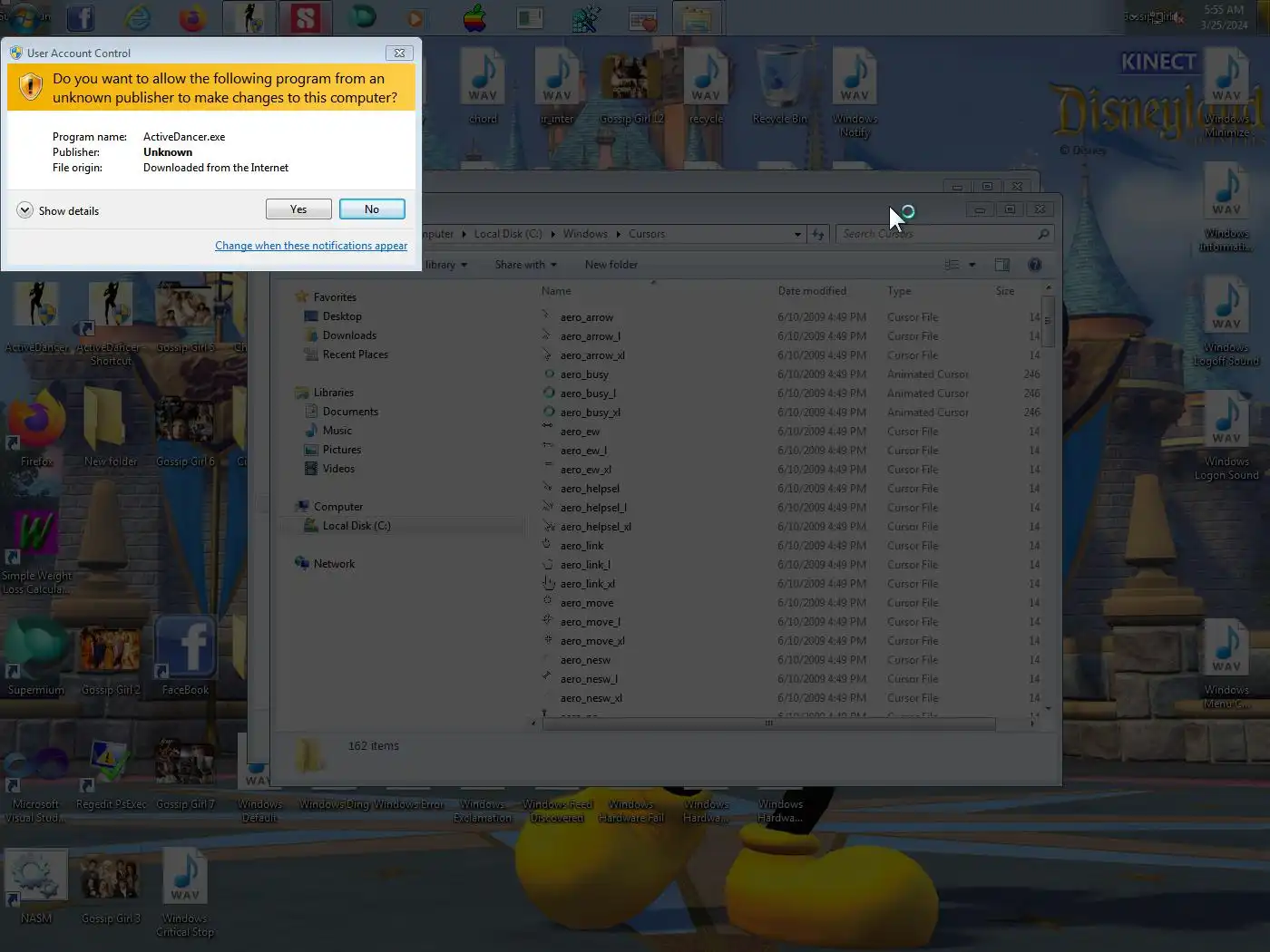This screenshot has height=952, width=1270.
Task: Open the recycle WAV desktop file
Action: [x=706, y=86]
